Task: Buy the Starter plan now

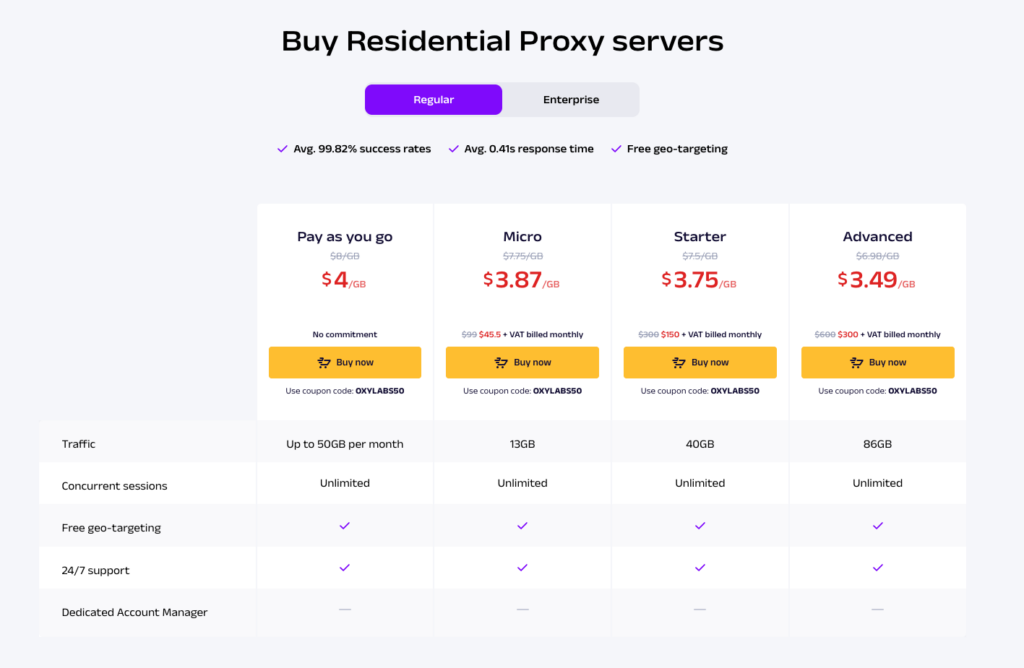Action: [x=700, y=362]
